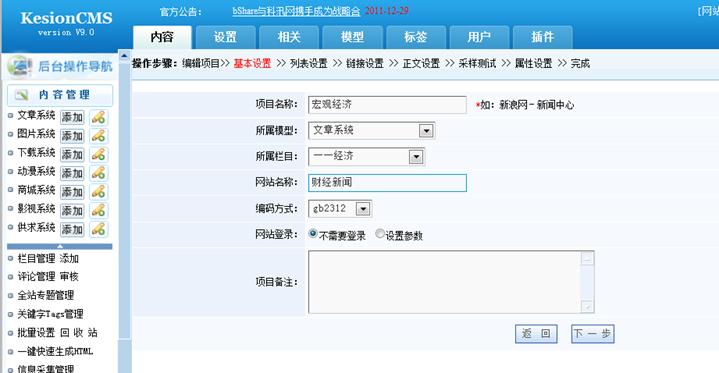Open 商城系统 in the sidebar
Screen dimensions: 719x373
36,189
